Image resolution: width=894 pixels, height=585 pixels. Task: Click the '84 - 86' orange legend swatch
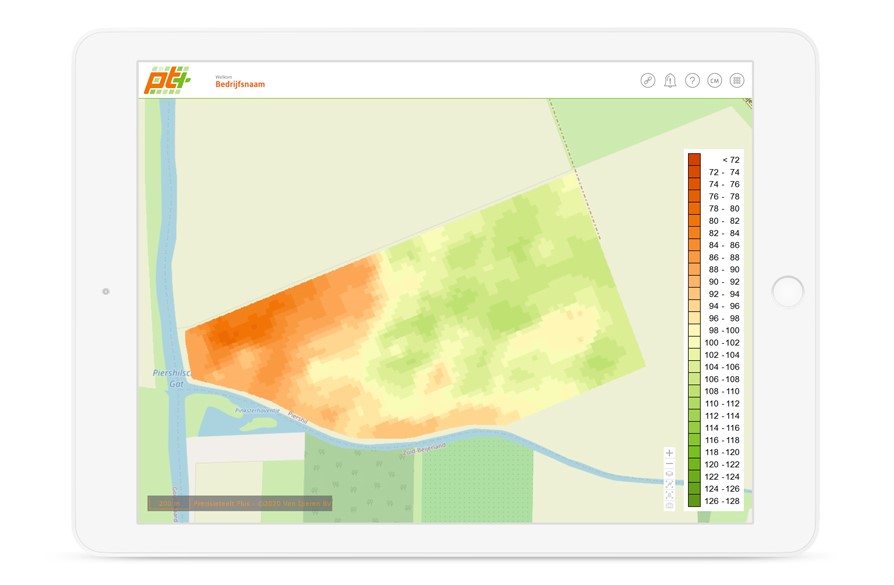[x=694, y=245]
